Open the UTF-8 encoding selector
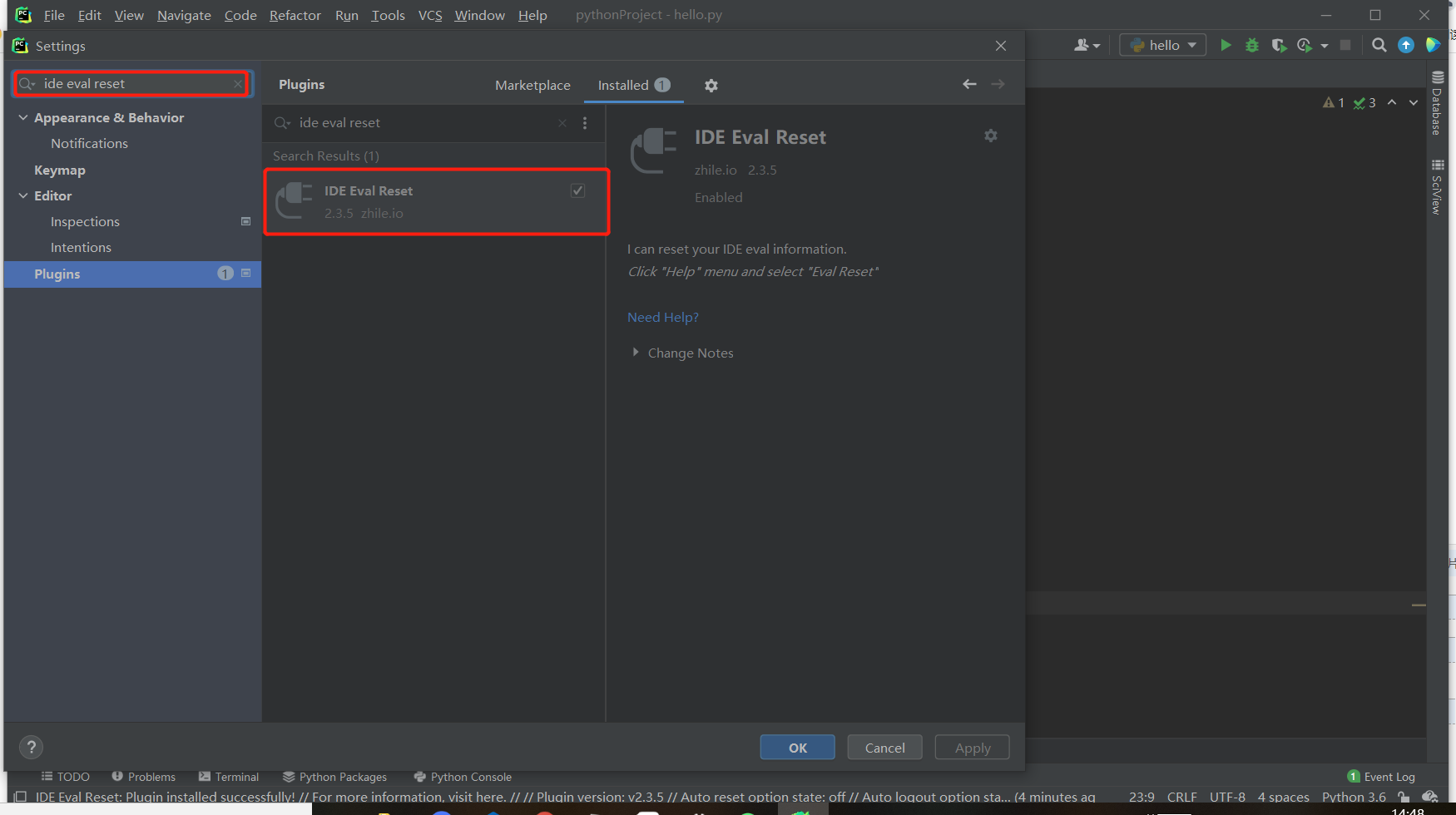Screen dimensions: 1456x815 (1227, 797)
